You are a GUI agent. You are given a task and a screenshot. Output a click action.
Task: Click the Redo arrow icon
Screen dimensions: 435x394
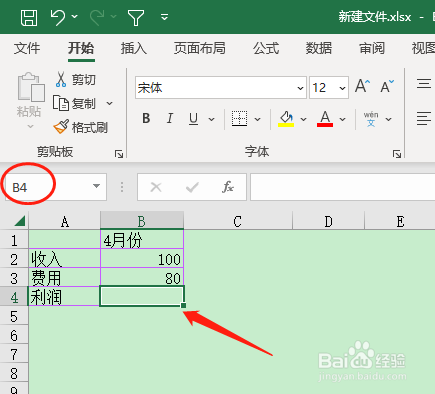point(97,17)
